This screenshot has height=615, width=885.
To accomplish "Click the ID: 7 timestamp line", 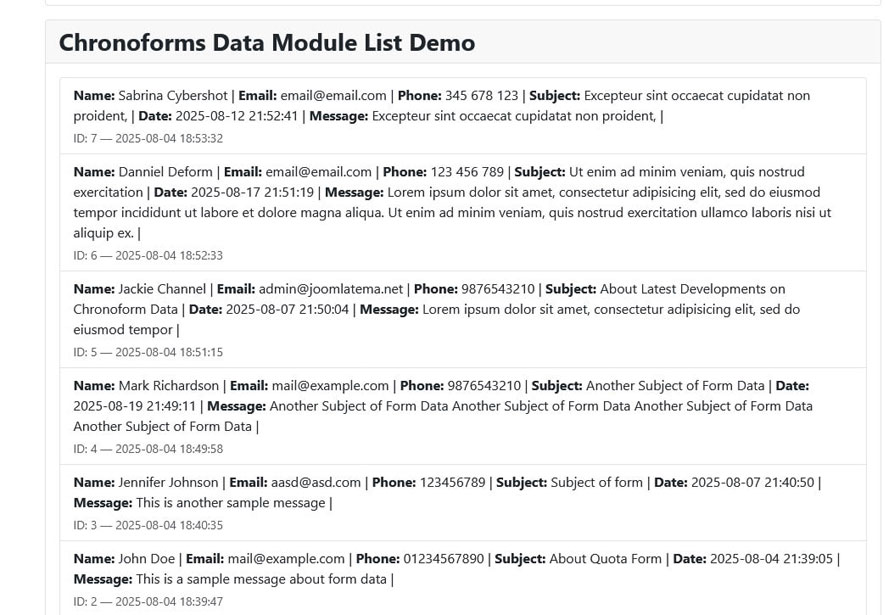I will [148, 138].
